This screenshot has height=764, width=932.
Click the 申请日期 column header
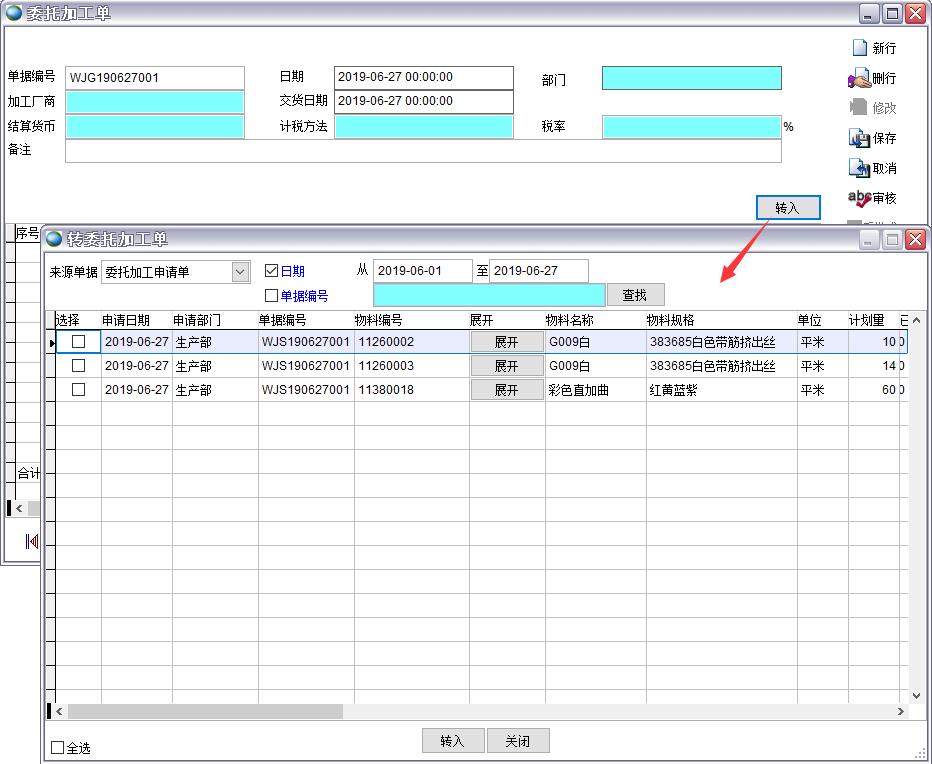(126, 320)
